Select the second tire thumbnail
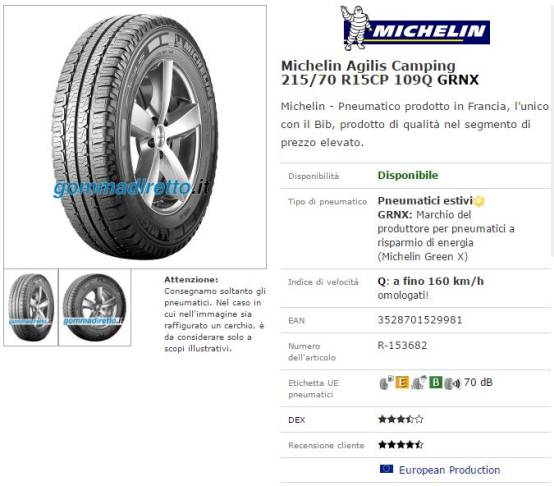 click(x=94, y=307)
